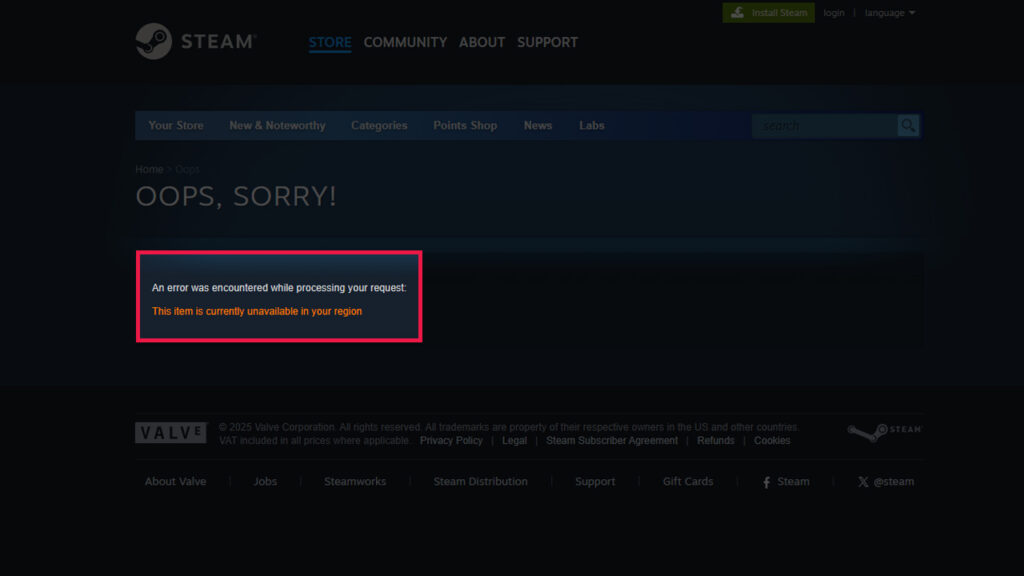Open the Your Store tab
This screenshot has width=1024, height=576.
[176, 125]
